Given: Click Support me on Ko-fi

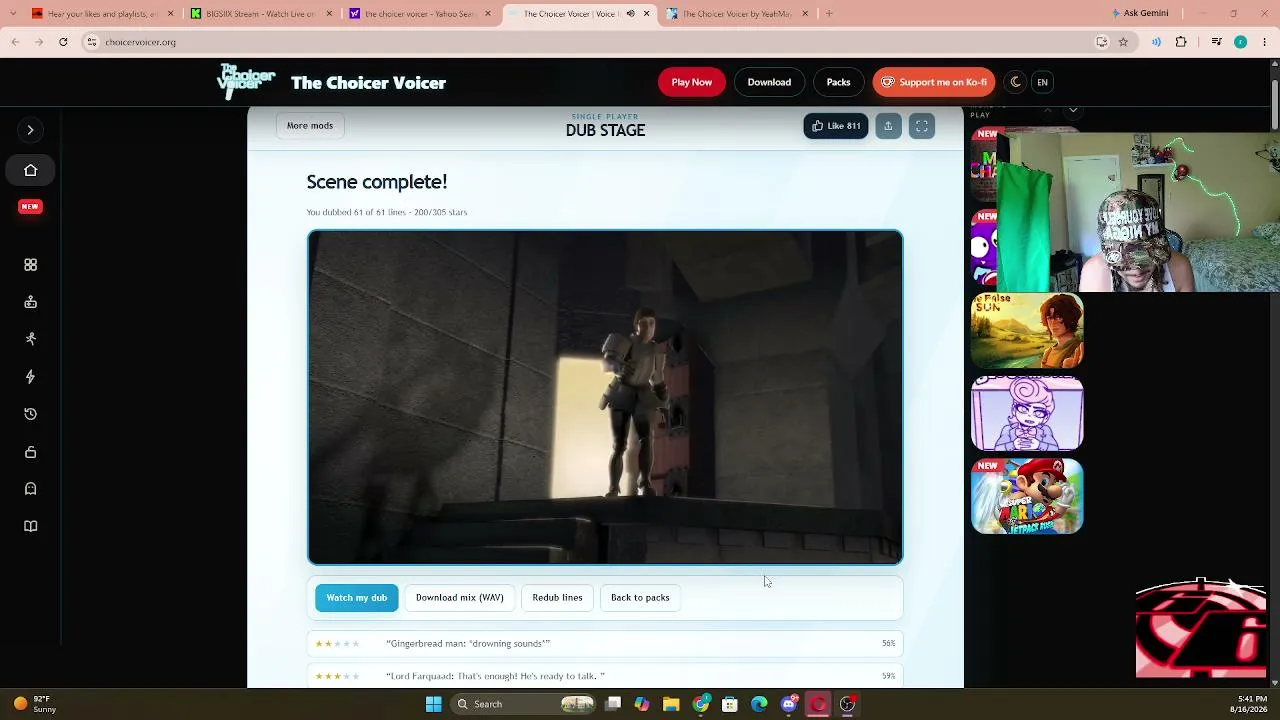Looking at the screenshot, I should click(933, 82).
